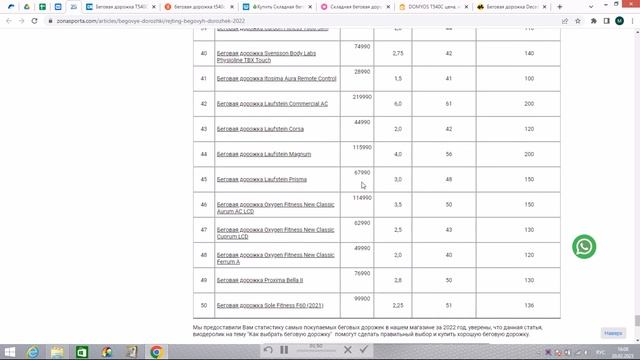This screenshot has height=360, width=640.
Task: Bookmark this page with the star icon
Action: (578, 21)
